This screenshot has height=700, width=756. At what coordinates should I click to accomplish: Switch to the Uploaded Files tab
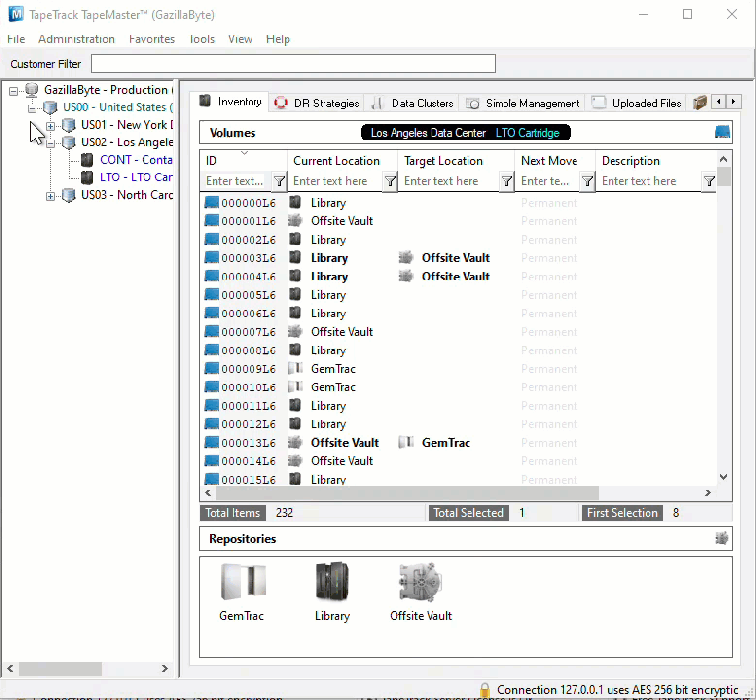pos(636,103)
